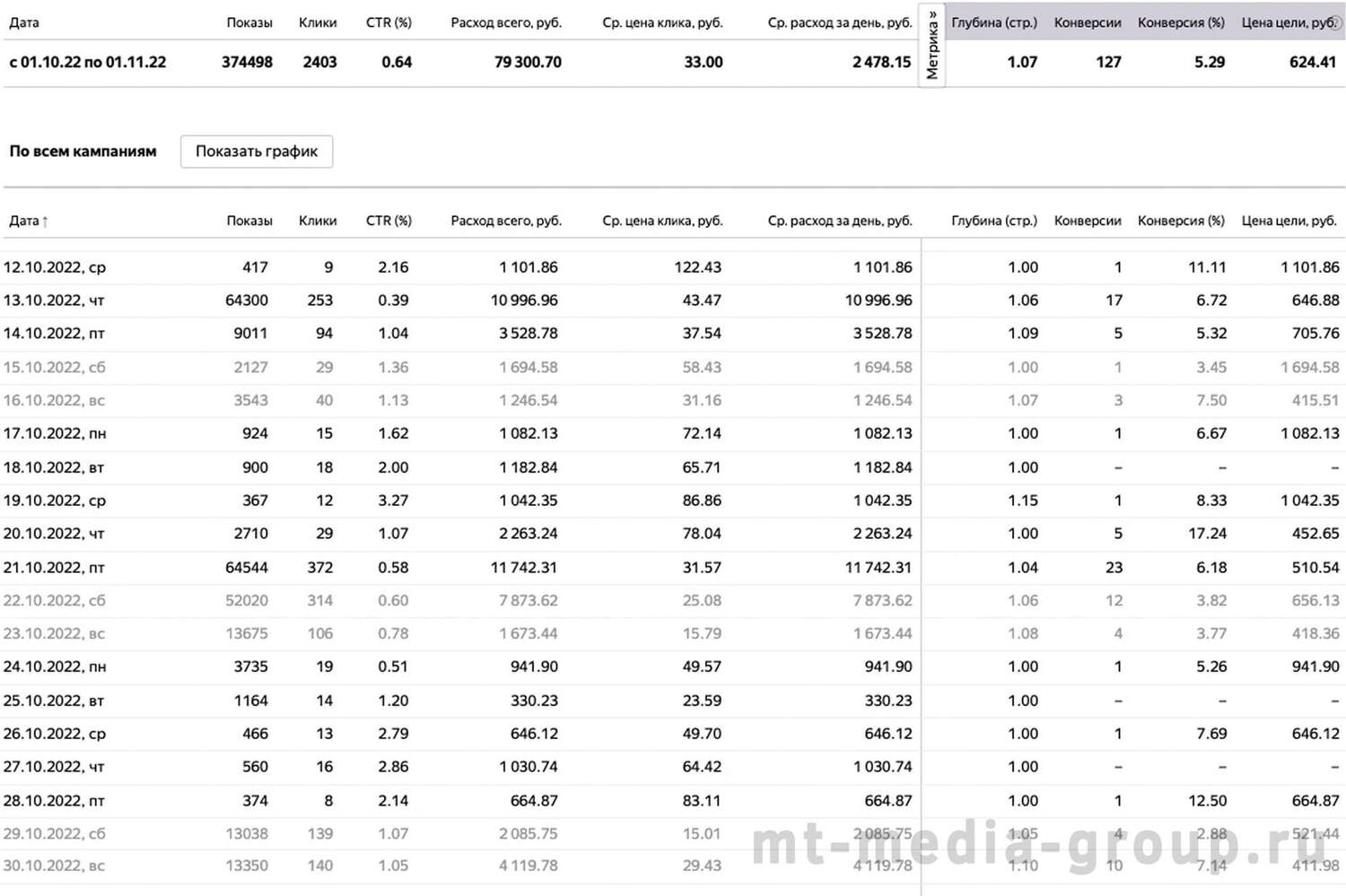Click impressions value 52020 for 22.10.2022
This screenshot has height=896, width=1346.
tap(247, 601)
